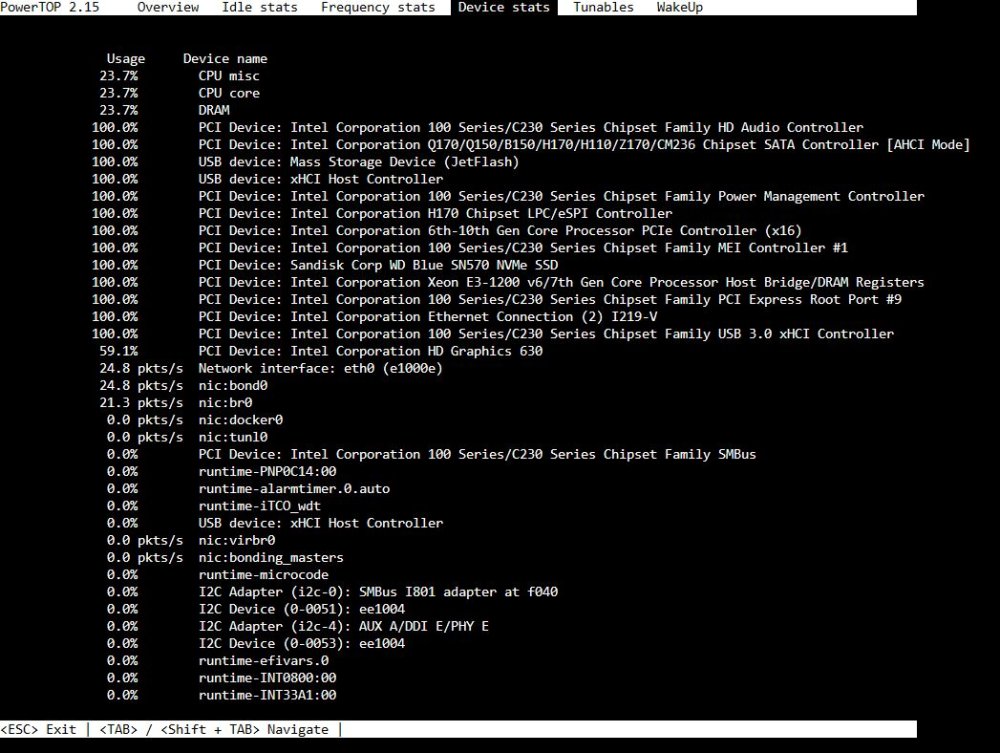Click the <TAB> / <Shift + TAB> Navigate hint
1000x753 pixels.
pos(214,729)
